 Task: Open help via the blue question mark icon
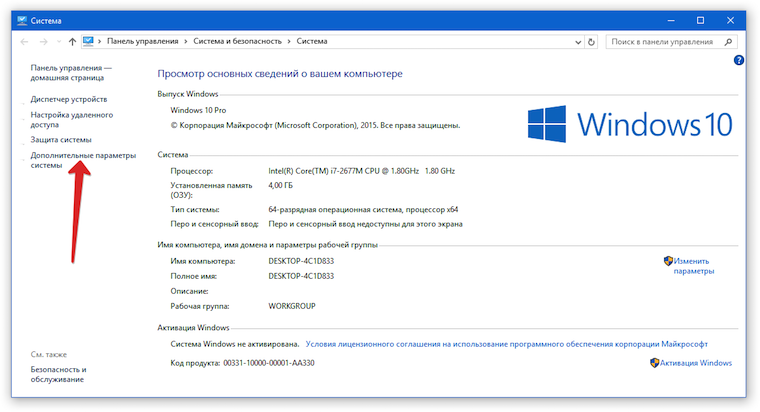point(739,60)
